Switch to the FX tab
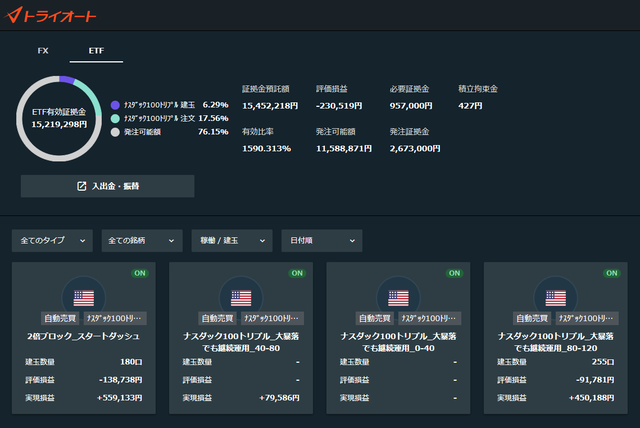 click(43, 51)
